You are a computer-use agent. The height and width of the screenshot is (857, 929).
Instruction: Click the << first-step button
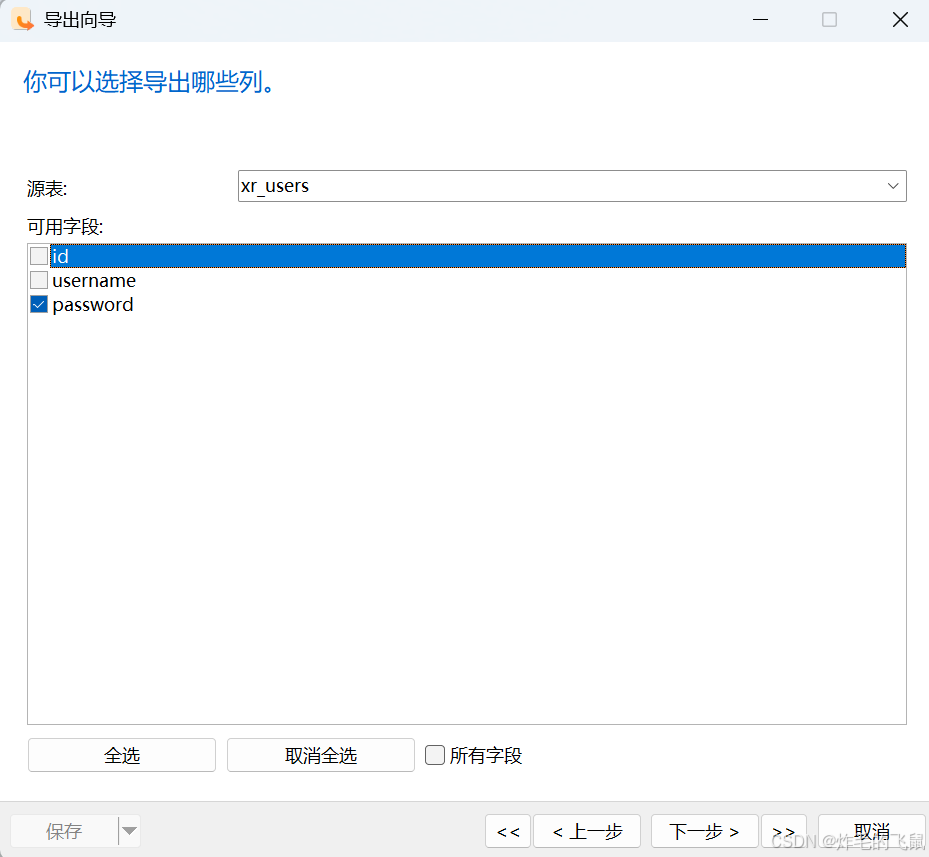pos(508,831)
